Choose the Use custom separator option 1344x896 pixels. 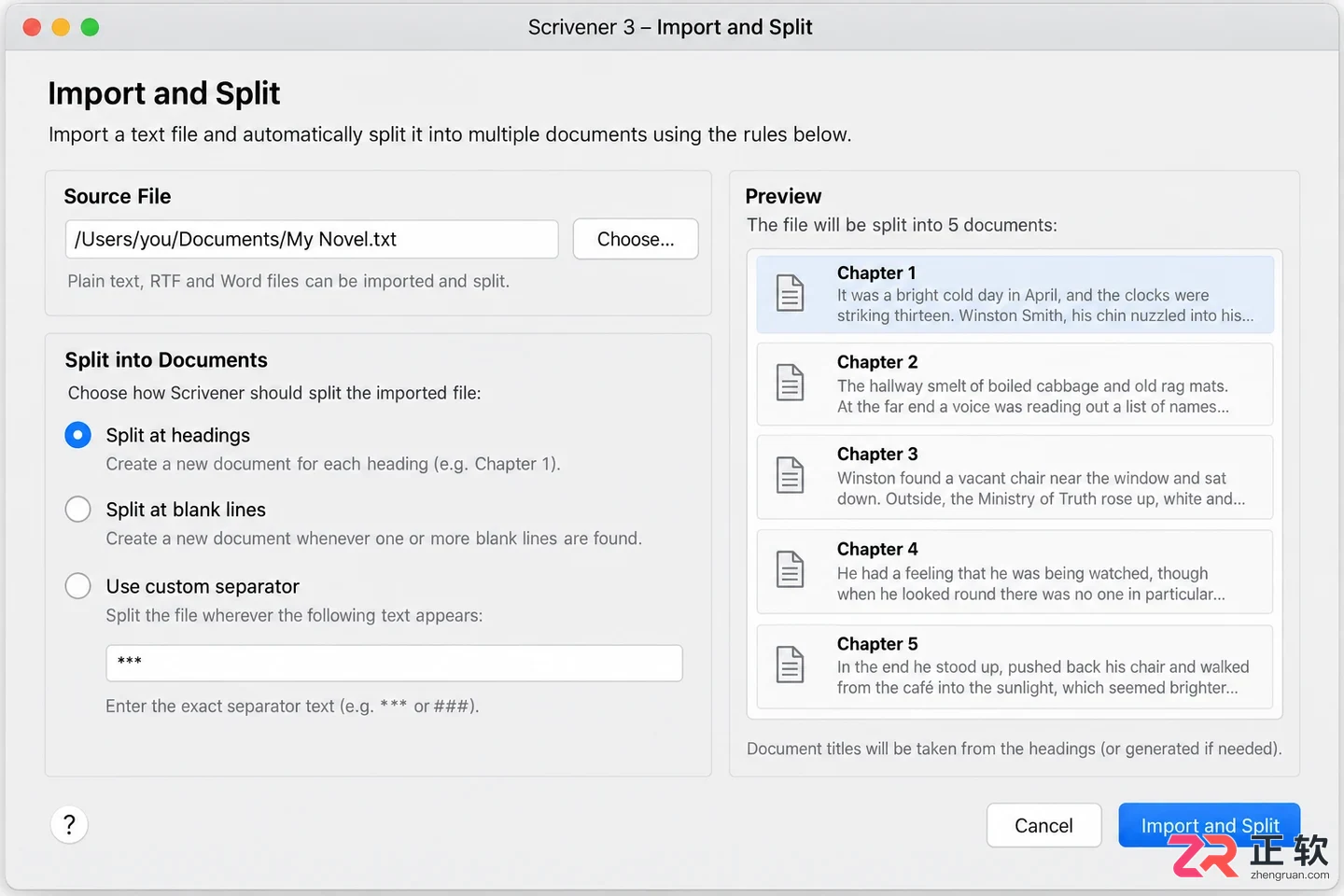click(78, 586)
